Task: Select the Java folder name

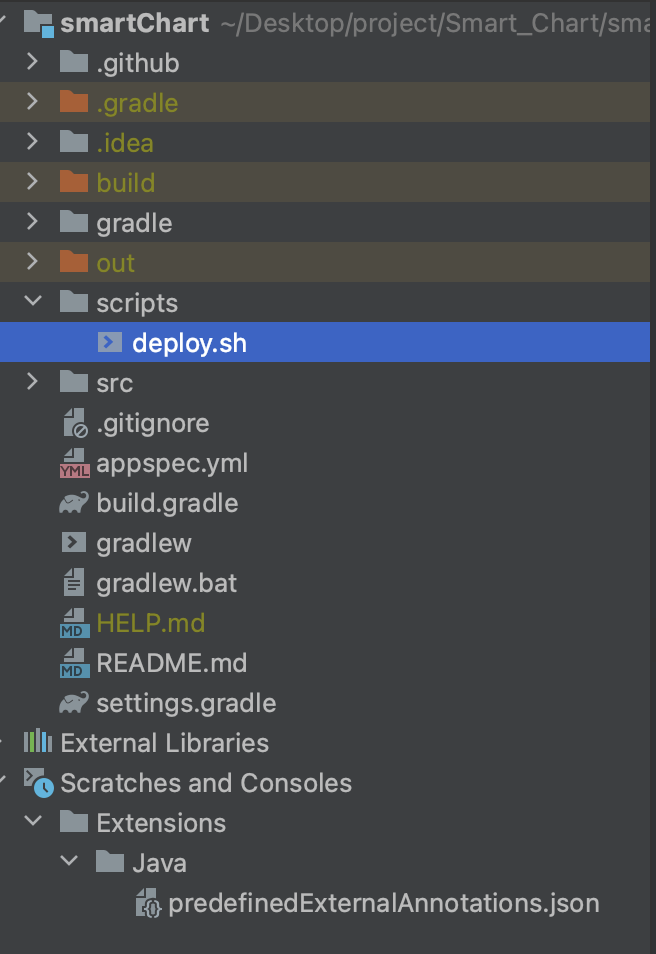Action: (x=159, y=863)
